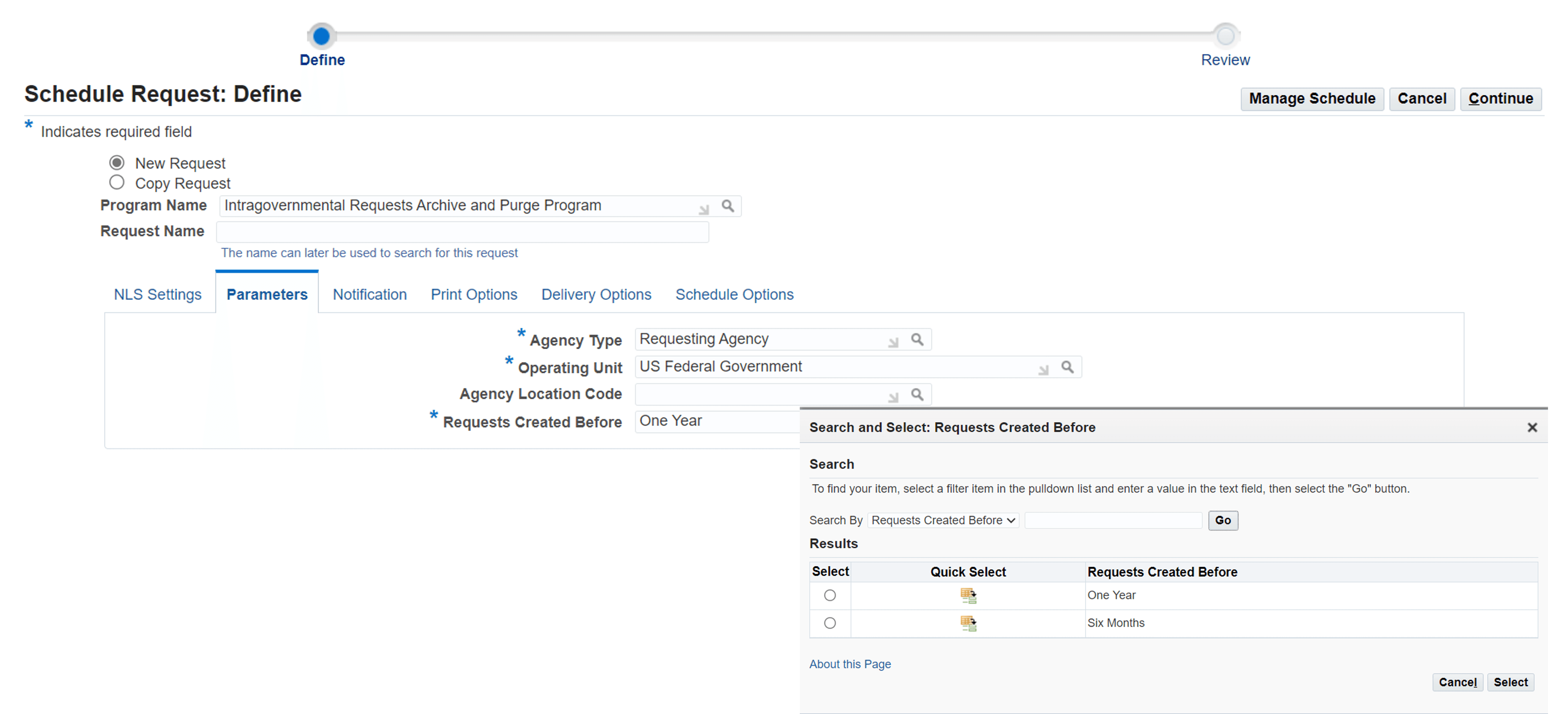1568x714 pixels.
Task: Open the Agency Location Code lookup icon
Action: pyautogui.click(x=918, y=394)
